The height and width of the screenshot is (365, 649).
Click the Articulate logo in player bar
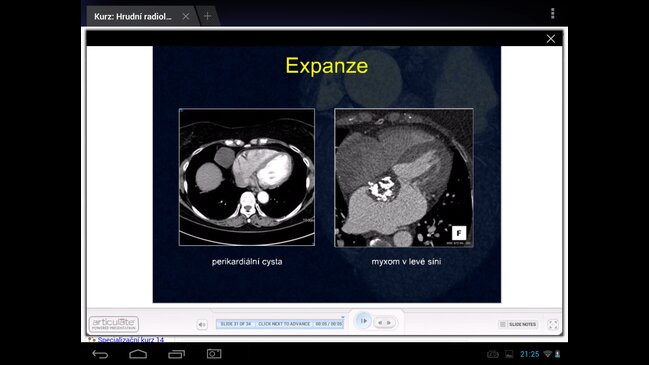tap(114, 324)
